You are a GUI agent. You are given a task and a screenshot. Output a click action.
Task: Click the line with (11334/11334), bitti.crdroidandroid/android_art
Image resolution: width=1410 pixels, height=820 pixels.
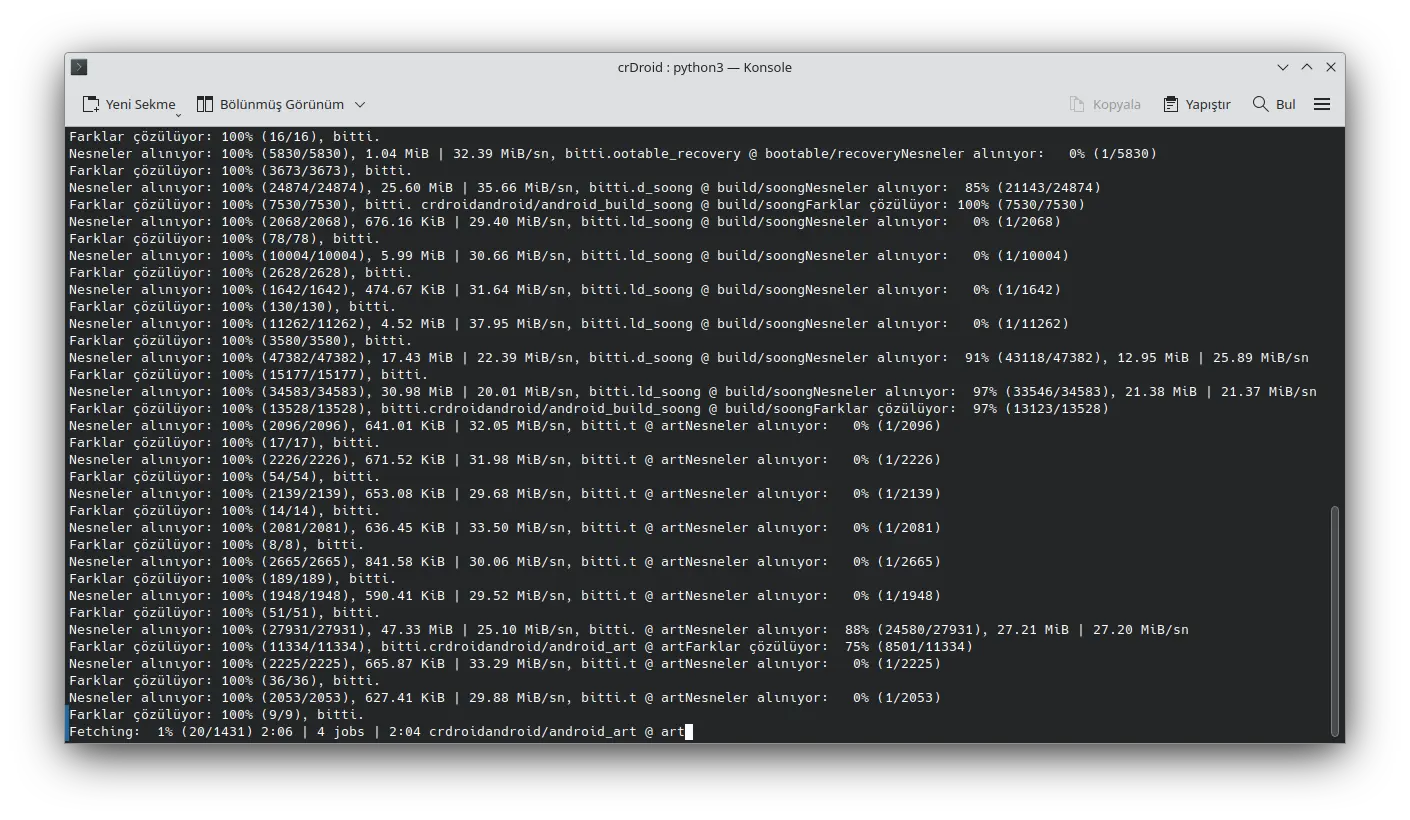(x=520, y=646)
